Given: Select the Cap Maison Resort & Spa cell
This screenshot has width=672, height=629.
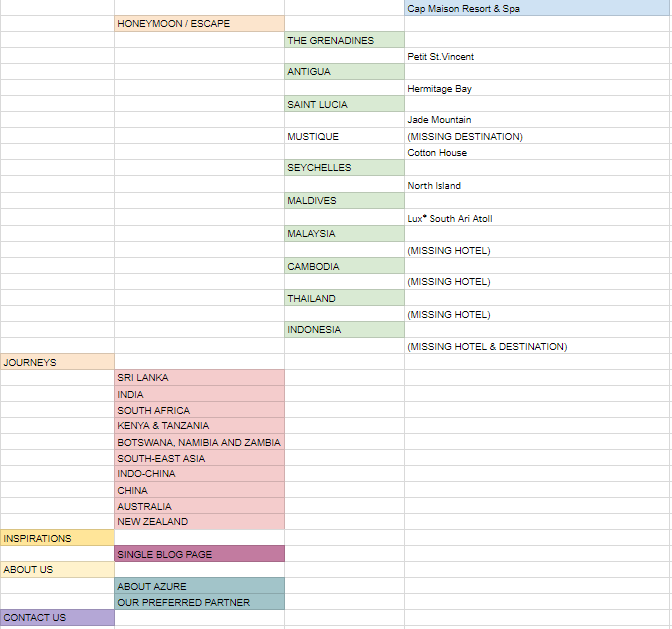Looking at the screenshot, I should pyautogui.click(x=538, y=8).
